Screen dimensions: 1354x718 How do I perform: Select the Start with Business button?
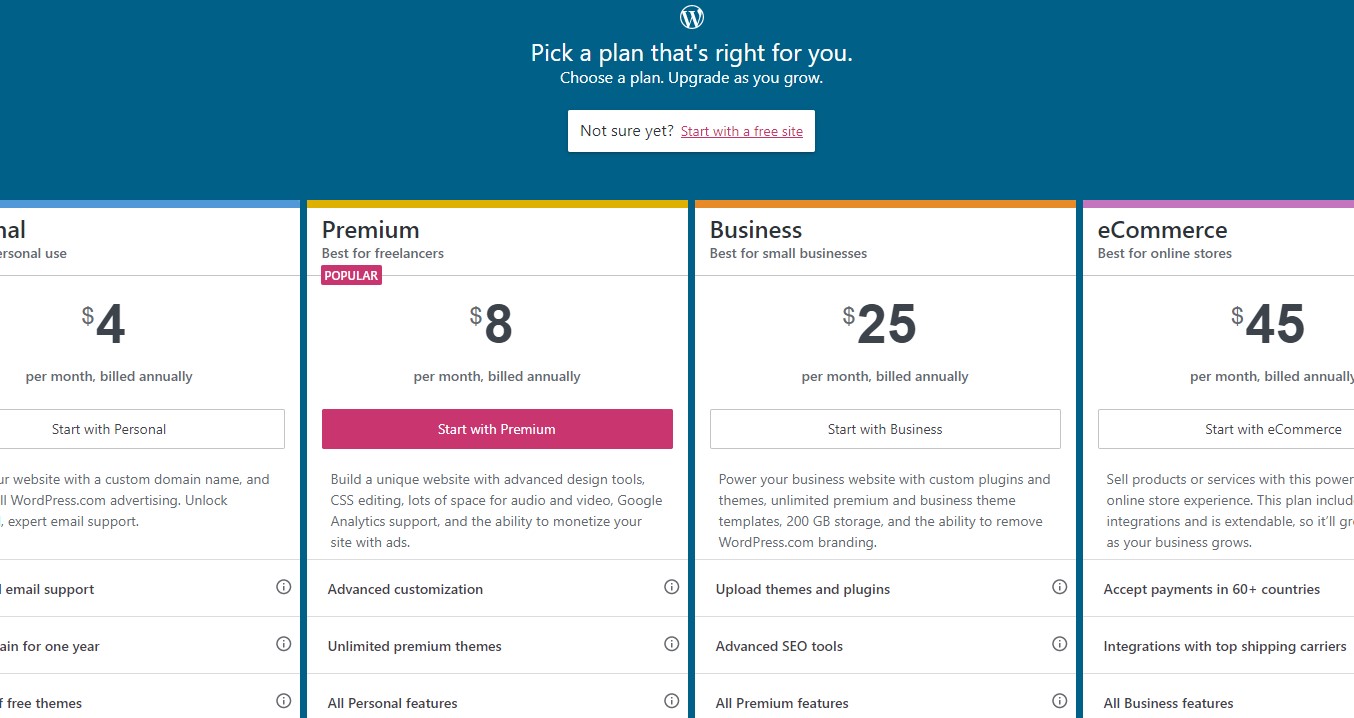click(885, 428)
